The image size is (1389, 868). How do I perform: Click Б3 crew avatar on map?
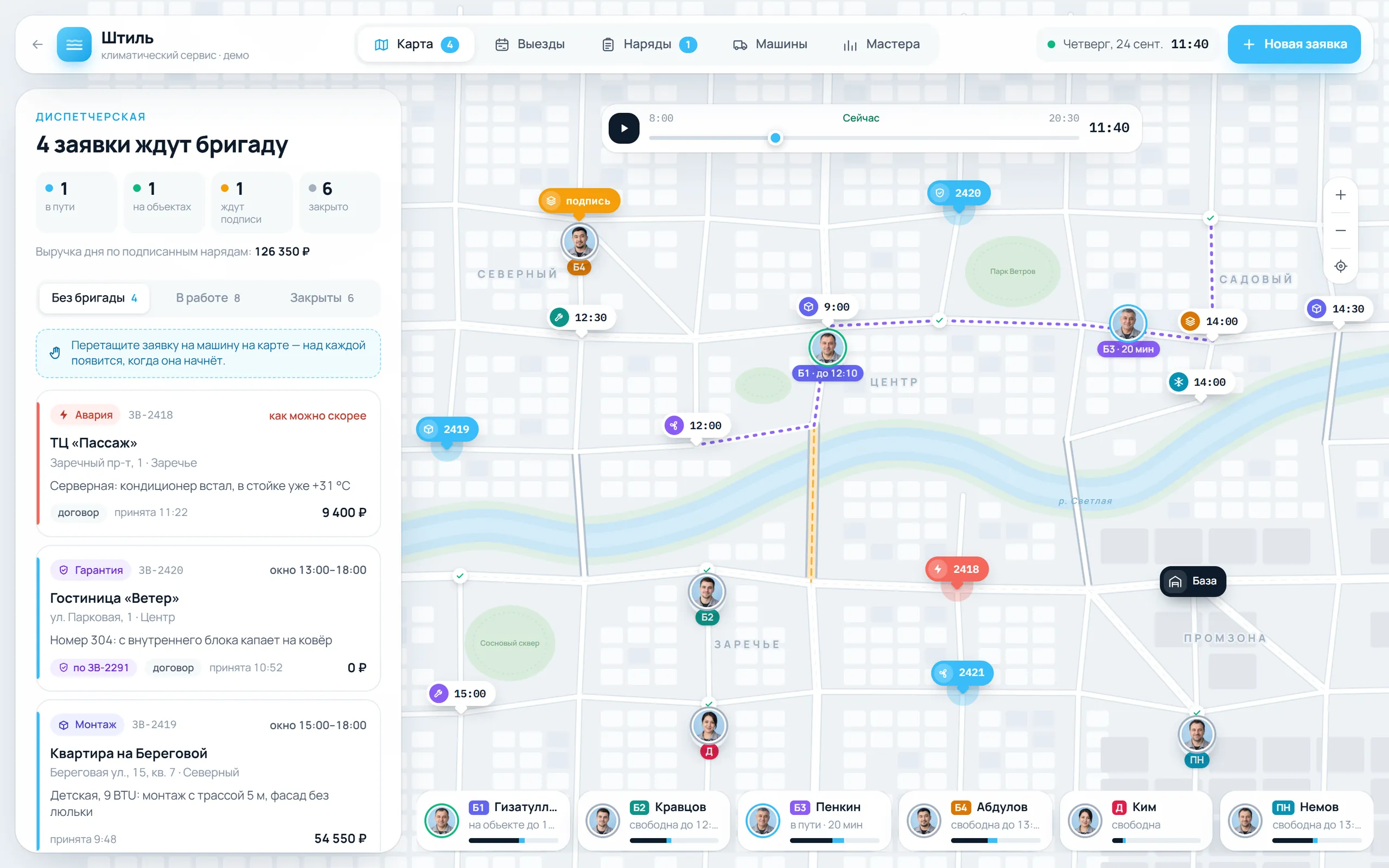pos(1127,323)
